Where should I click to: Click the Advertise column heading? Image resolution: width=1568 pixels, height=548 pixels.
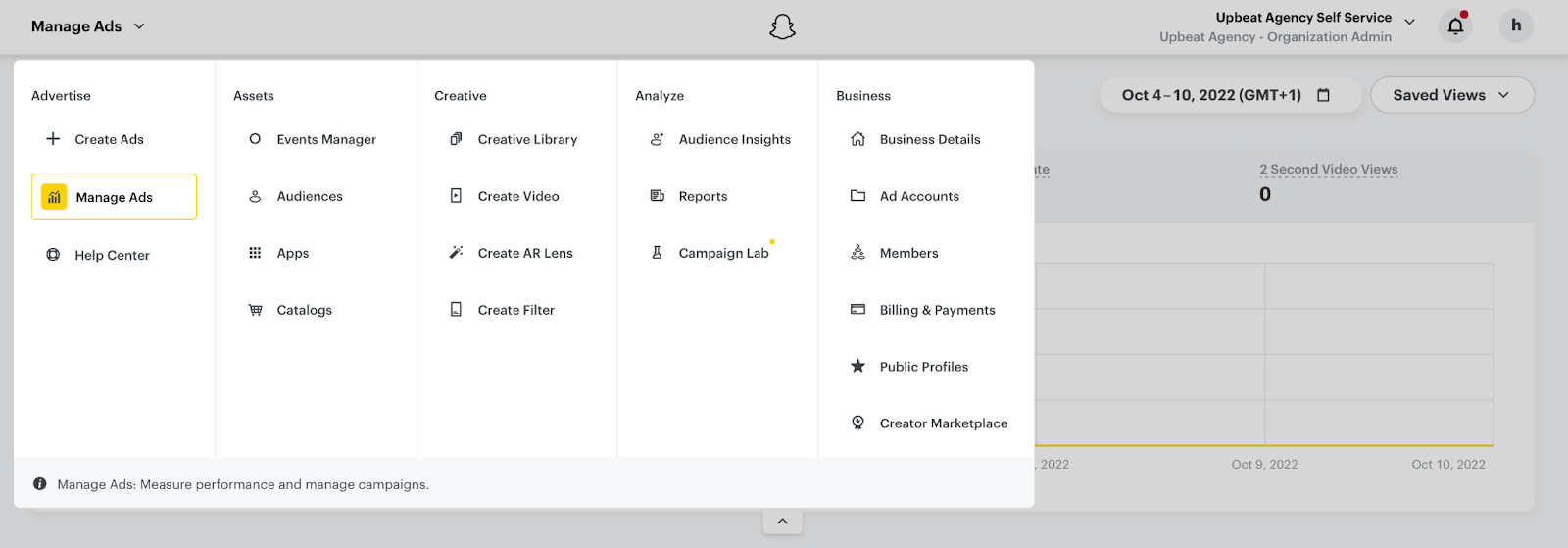(x=61, y=96)
